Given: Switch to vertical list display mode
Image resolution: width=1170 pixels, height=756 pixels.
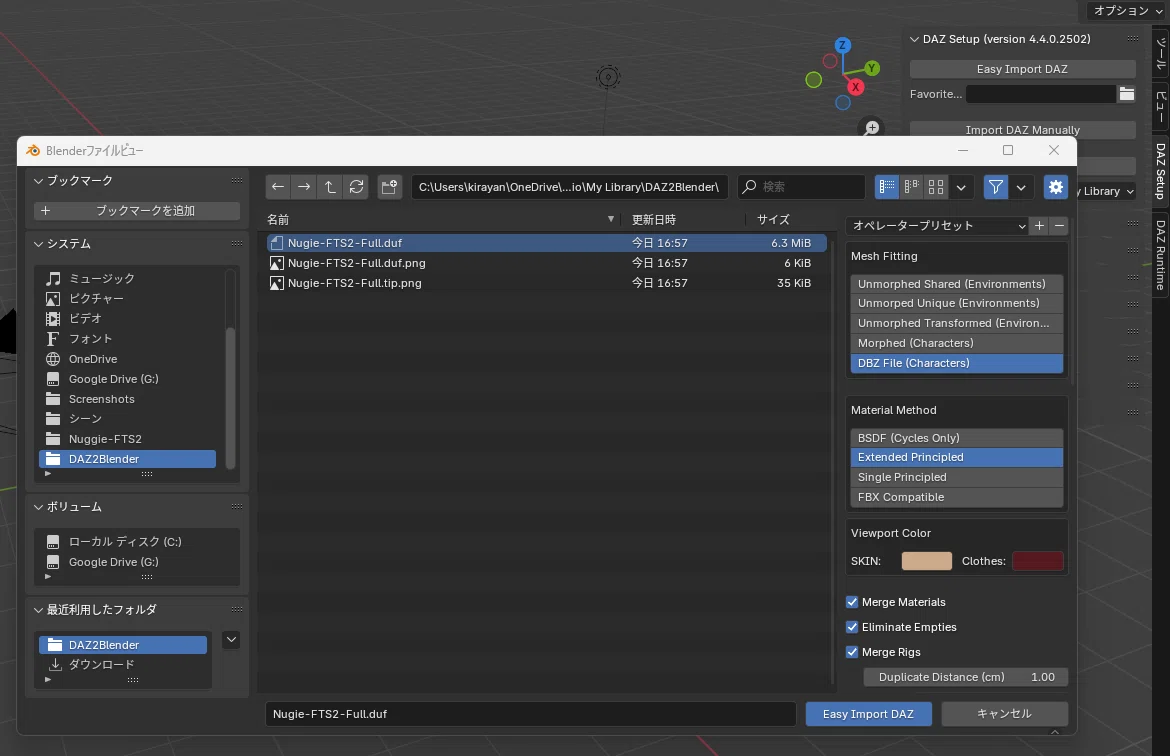Looking at the screenshot, I should 886,187.
